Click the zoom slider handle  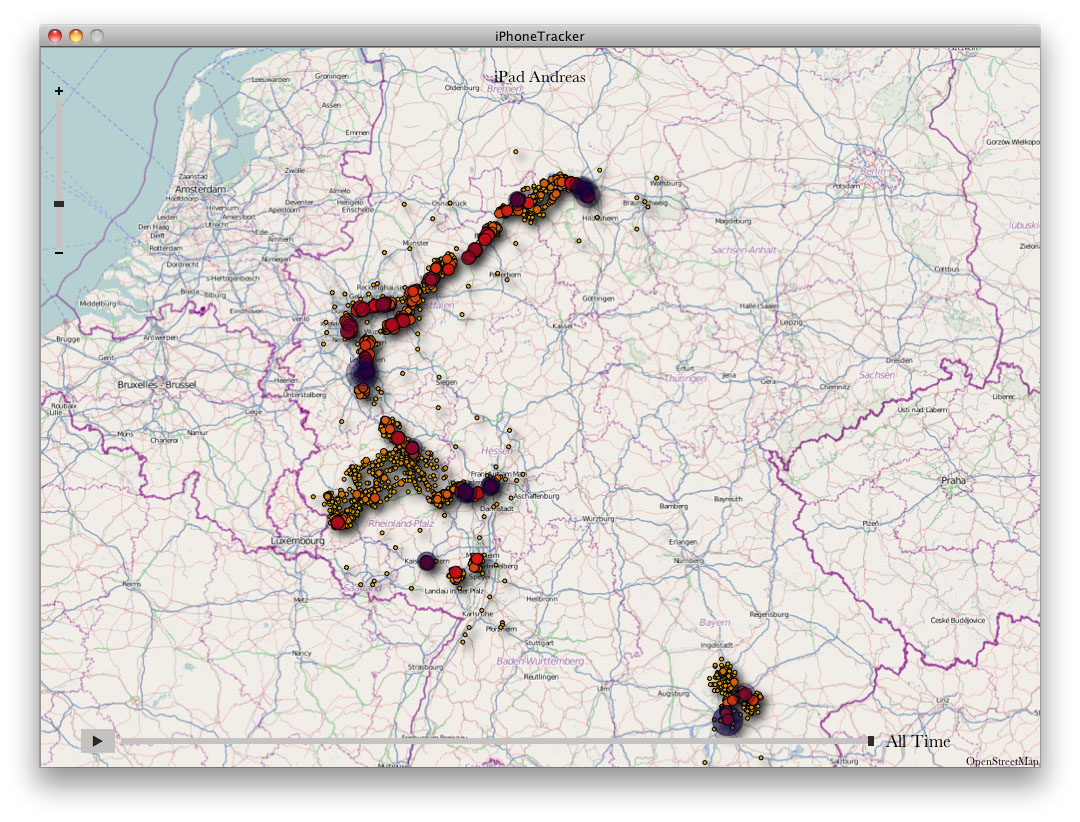pos(59,204)
